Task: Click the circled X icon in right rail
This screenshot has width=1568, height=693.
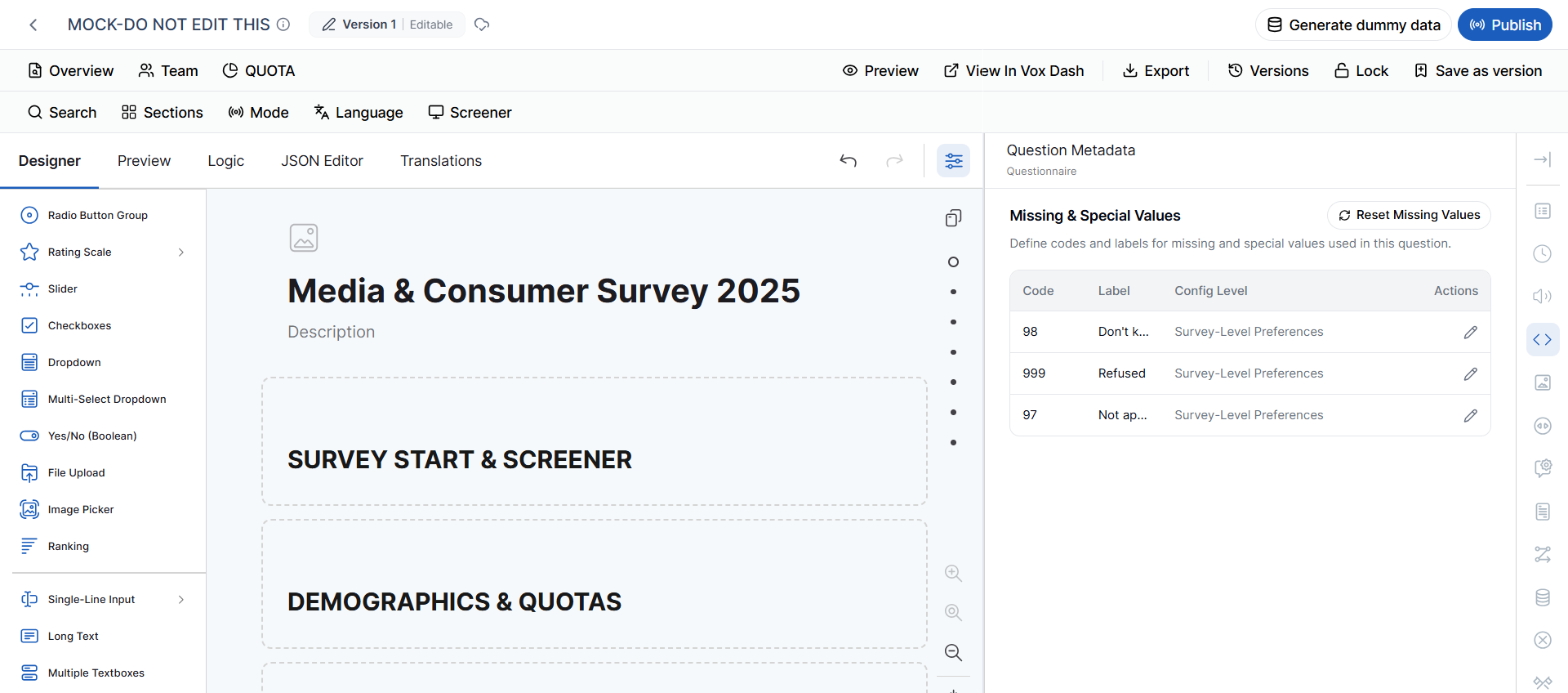Action: click(1543, 640)
